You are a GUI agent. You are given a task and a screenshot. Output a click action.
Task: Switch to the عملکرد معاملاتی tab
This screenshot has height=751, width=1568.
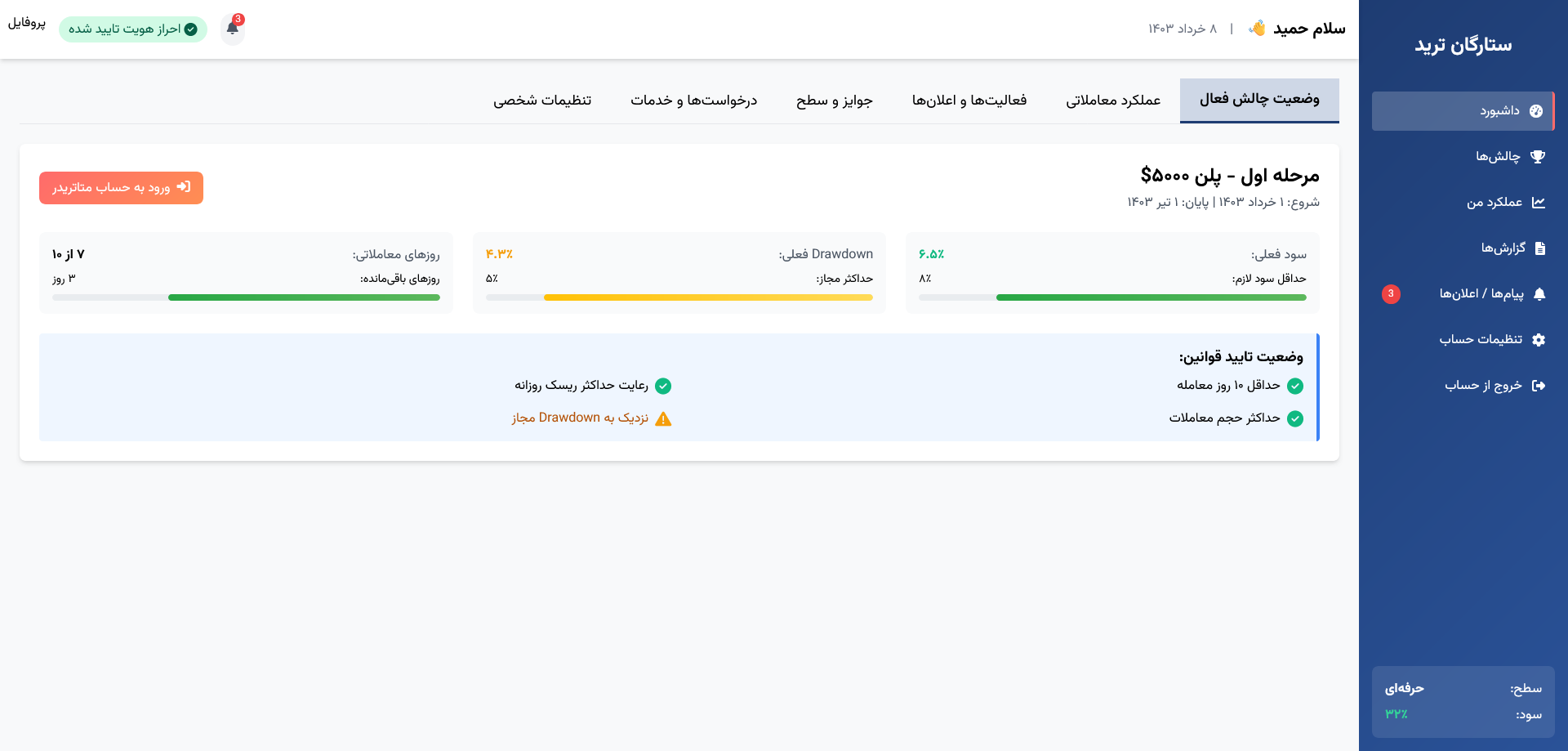tap(1112, 101)
